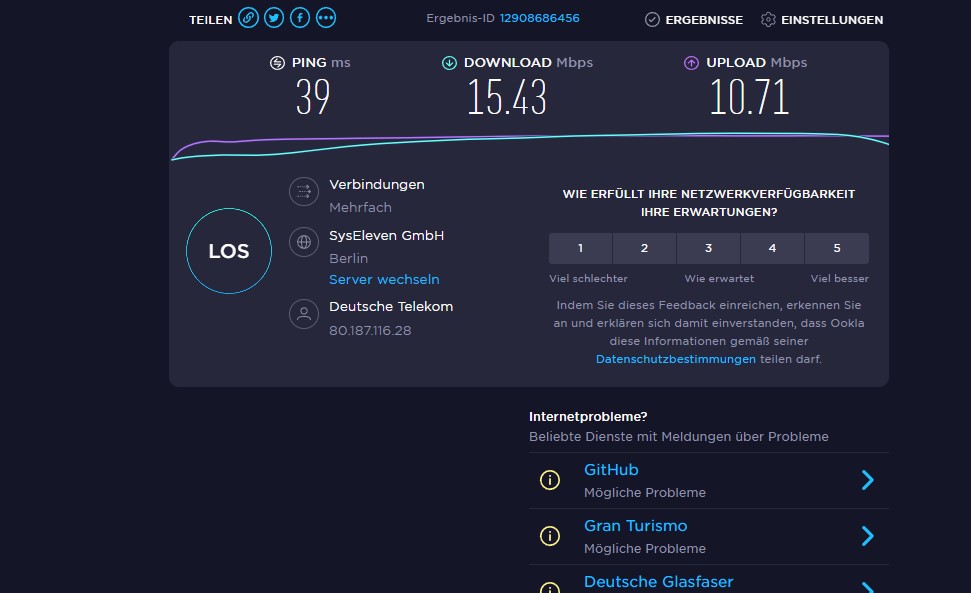Rate network availability as 1
The image size is (971, 593).
(x=580, y=248)
